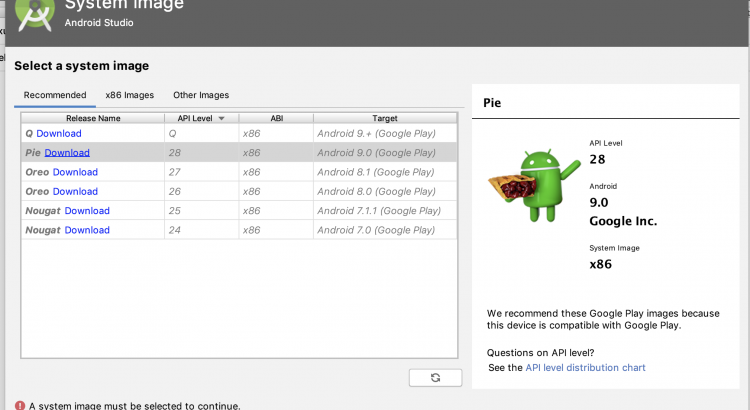
Task: Click the Android Studio logo icon
Action: tap(36, 13)
